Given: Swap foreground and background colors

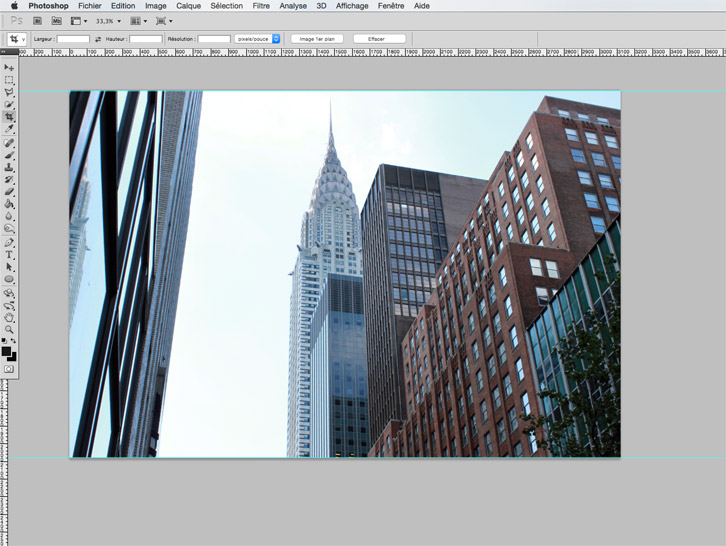Looking at the screenshot, I should pos(14,342).
